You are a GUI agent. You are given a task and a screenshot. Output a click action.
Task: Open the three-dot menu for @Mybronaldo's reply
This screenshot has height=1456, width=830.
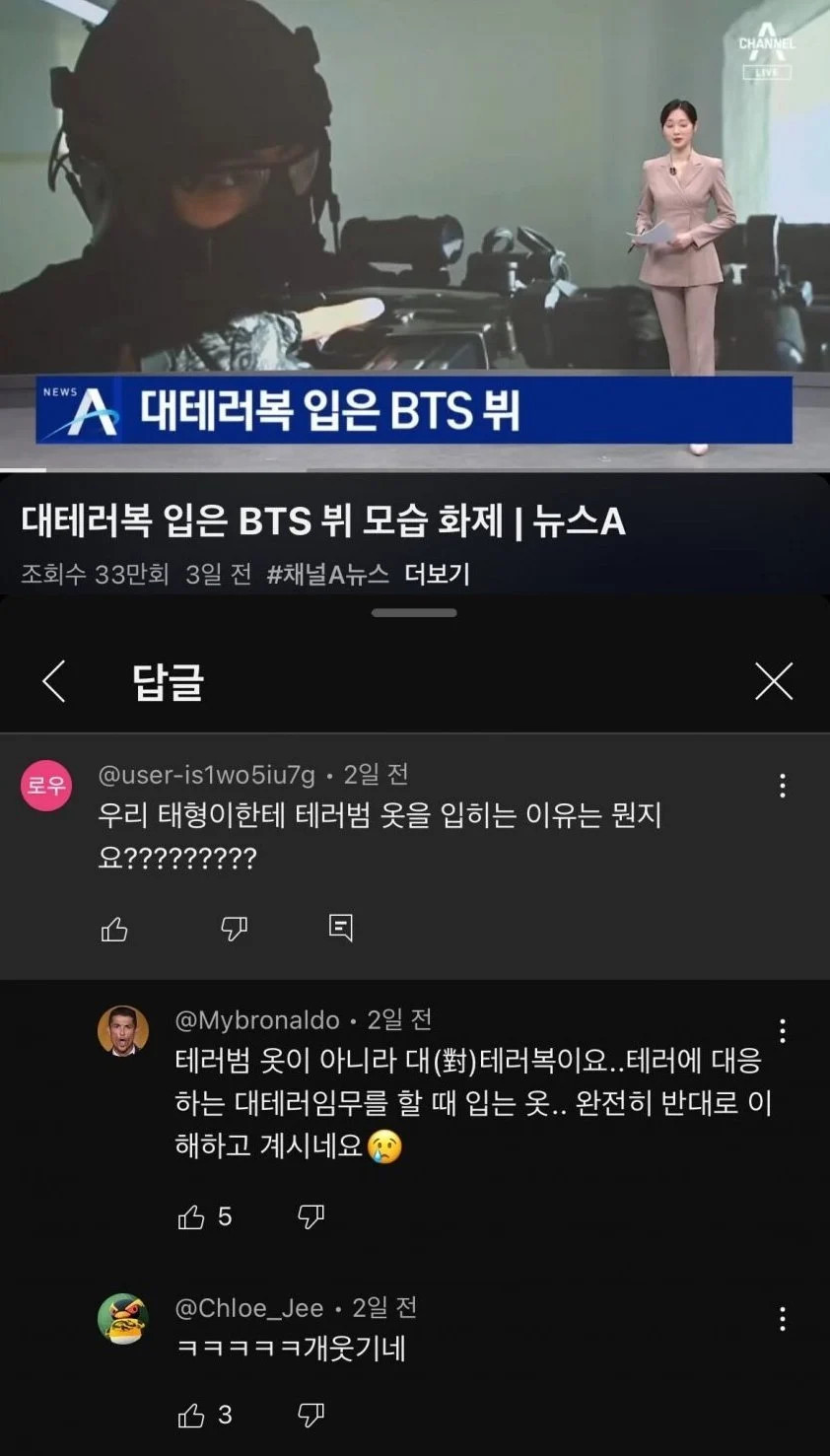pos(783,1031)
